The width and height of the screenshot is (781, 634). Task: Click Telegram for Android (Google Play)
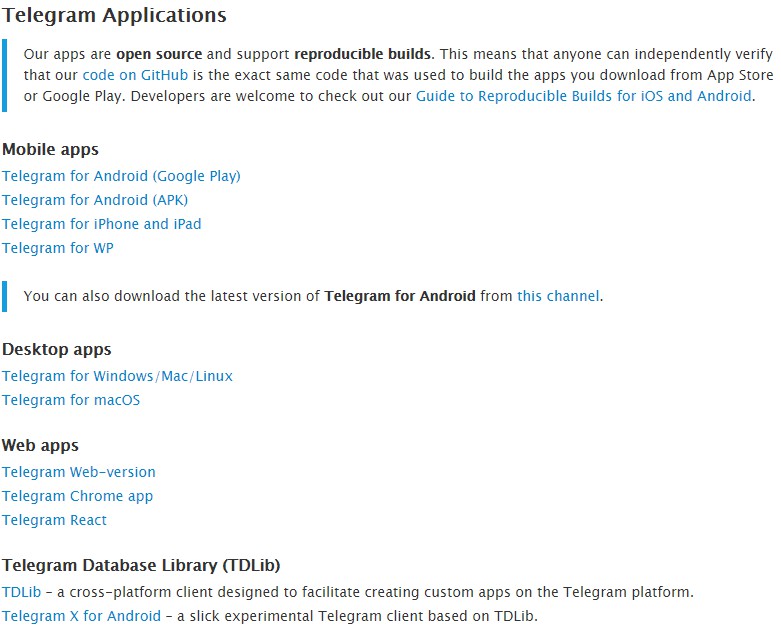121,176
